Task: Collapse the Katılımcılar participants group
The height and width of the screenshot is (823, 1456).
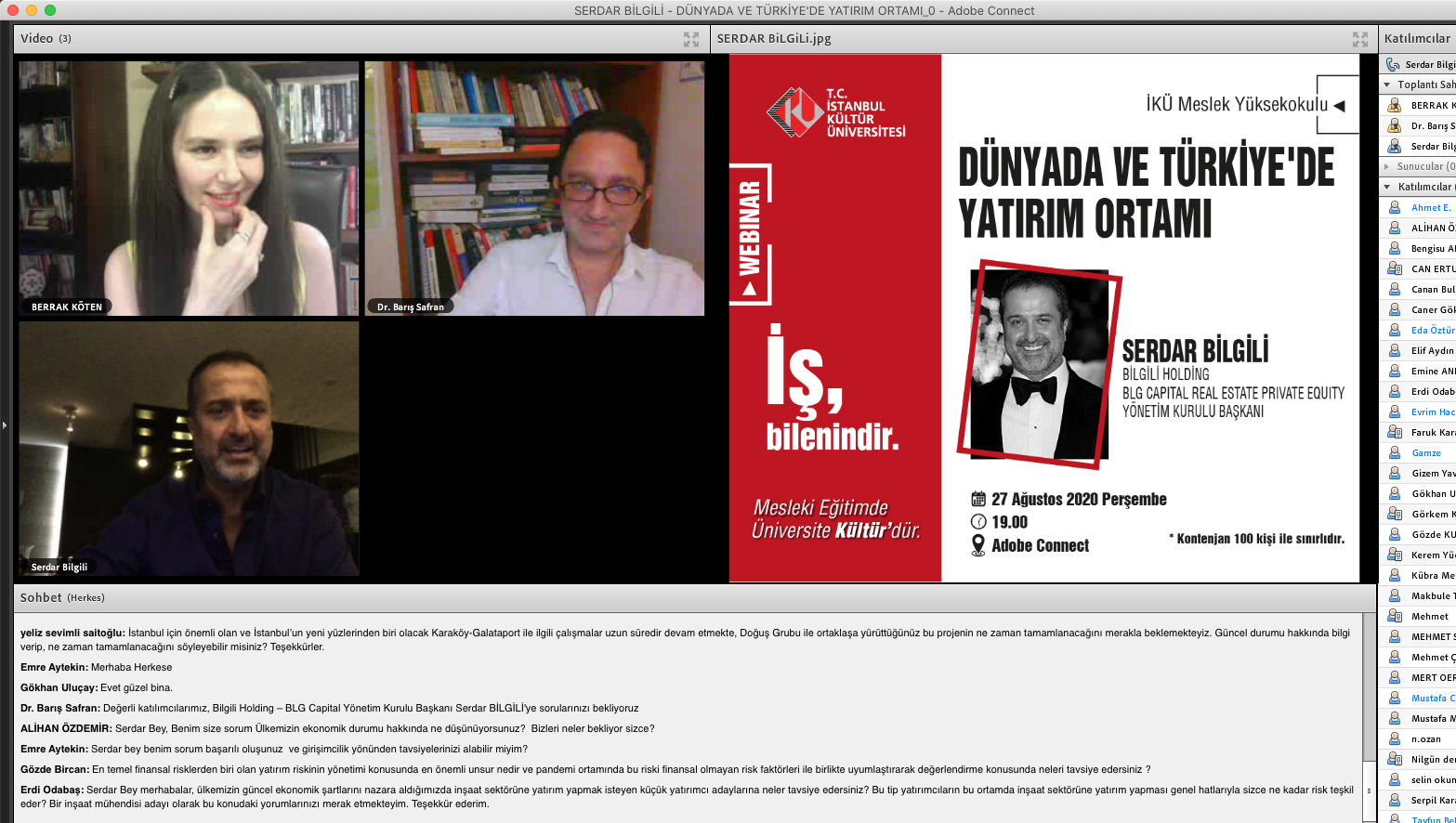Action: click(1389, 188)
